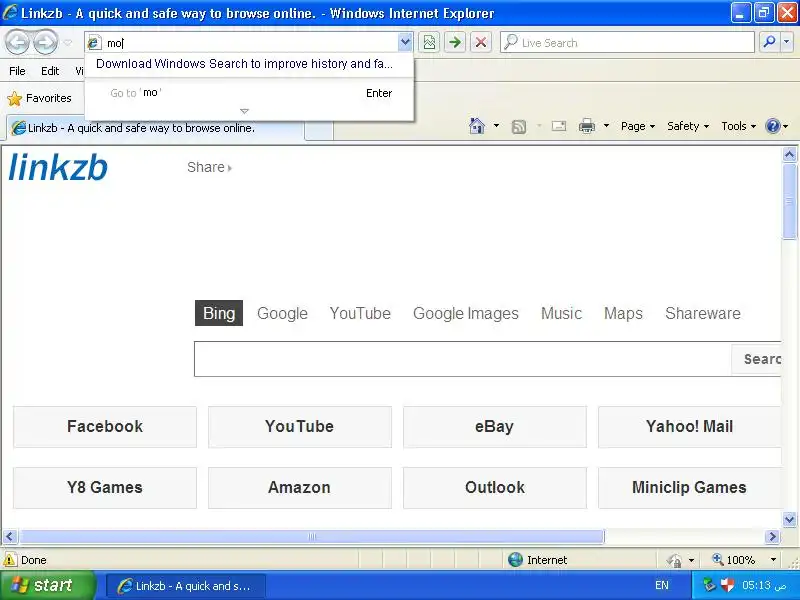Click the Print icon
Screen dimensions: 800x600
[x=587, y=126]
